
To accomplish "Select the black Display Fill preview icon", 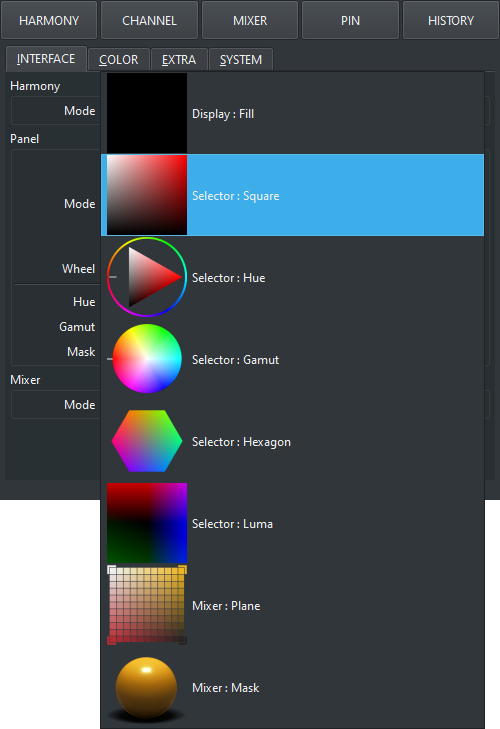I will (147, 113).
